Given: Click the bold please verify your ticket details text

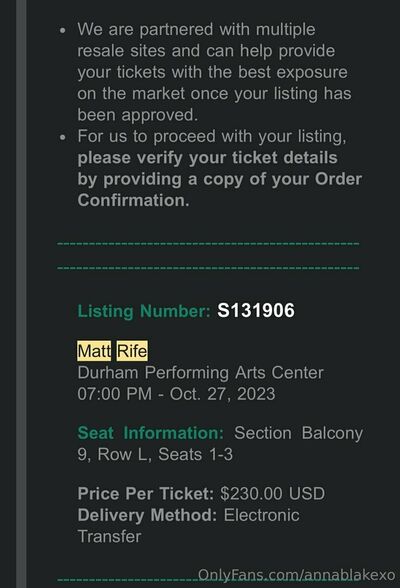Looking at the screenshot, I should click(x=207, y=158).
